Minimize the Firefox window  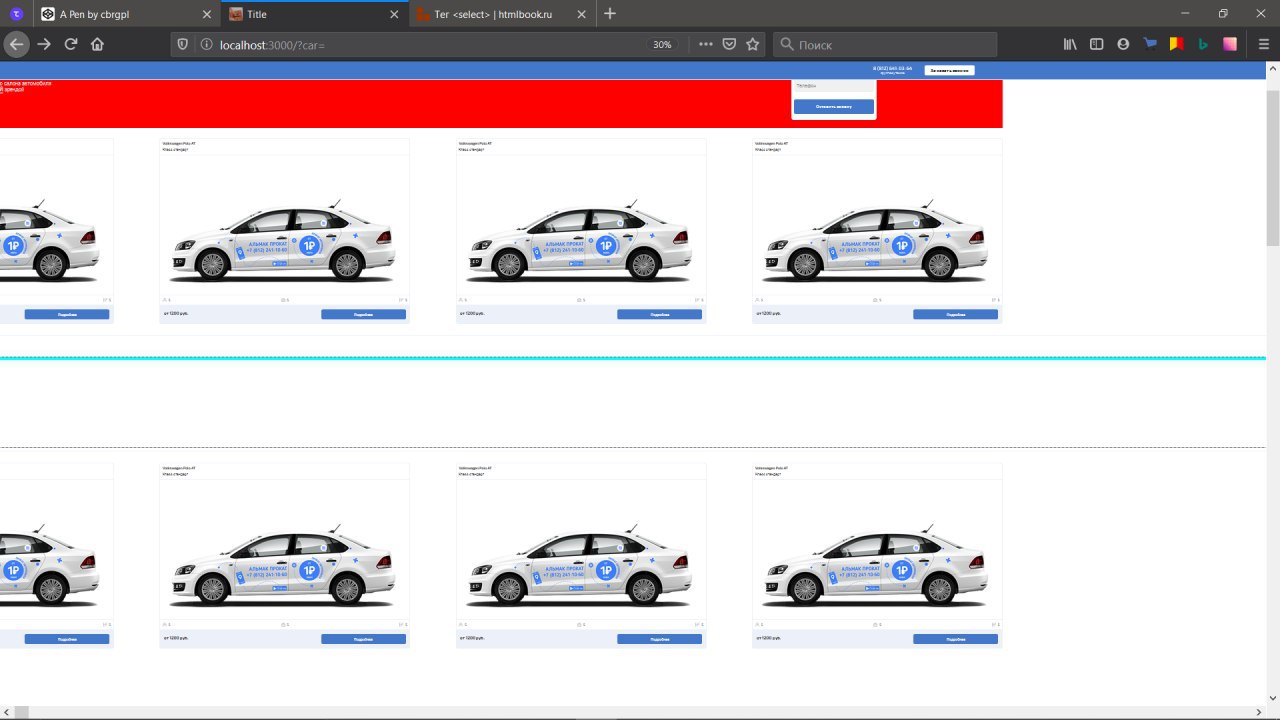[1186, 14]
